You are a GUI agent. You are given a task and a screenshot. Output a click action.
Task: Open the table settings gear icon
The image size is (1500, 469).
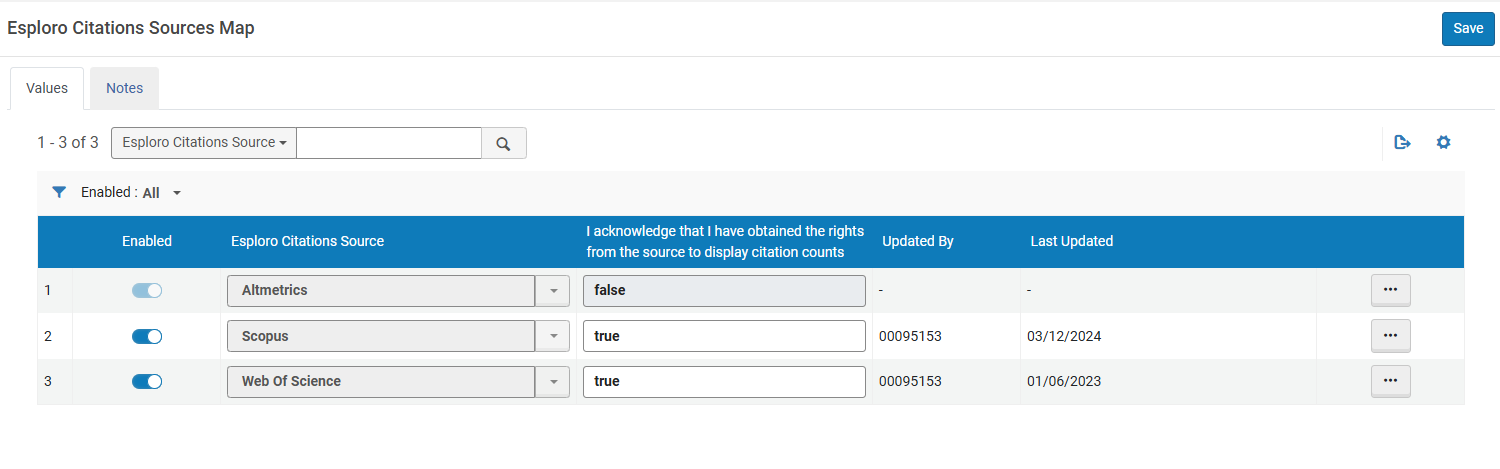coord(1443,143)
